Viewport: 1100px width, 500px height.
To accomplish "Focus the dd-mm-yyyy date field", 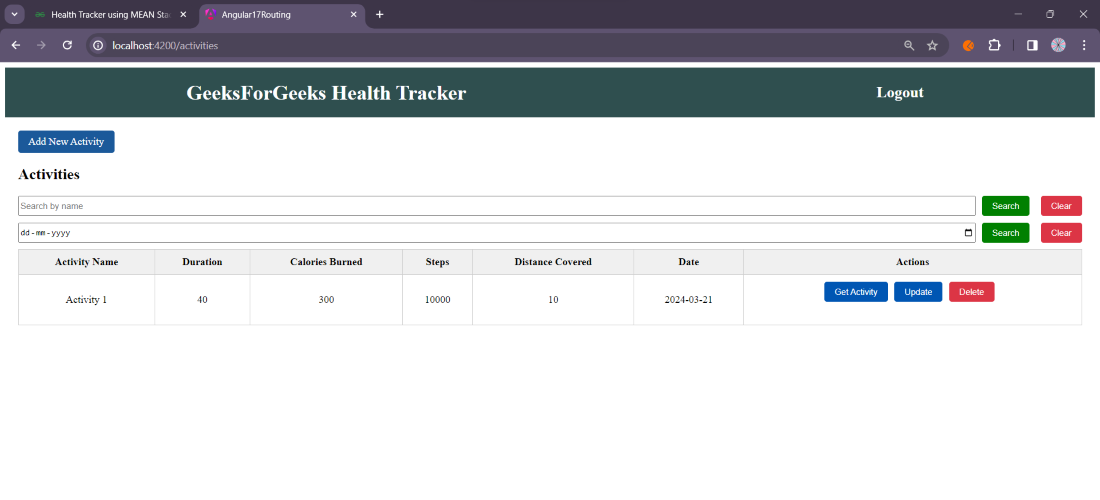I will 497,233.
